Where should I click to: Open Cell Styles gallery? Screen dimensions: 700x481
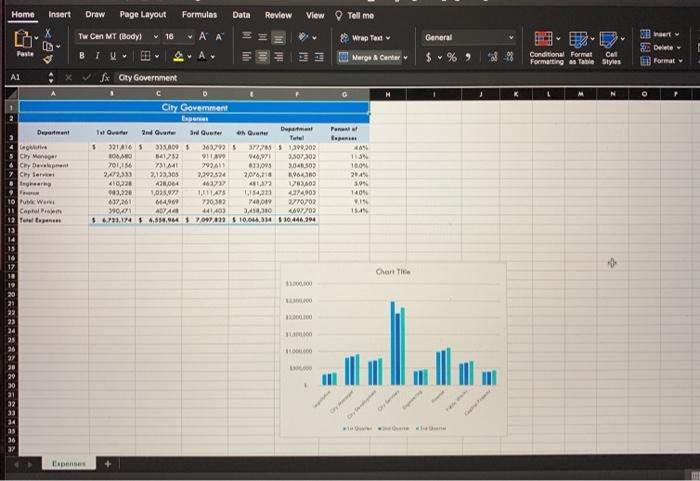(x=611, y=48)
